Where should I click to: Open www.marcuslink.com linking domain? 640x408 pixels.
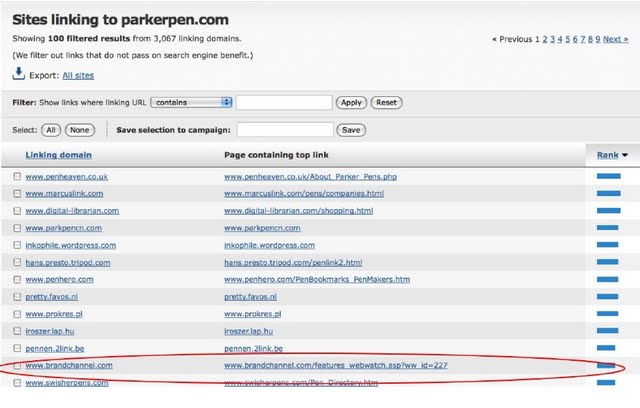click(64, 194)
